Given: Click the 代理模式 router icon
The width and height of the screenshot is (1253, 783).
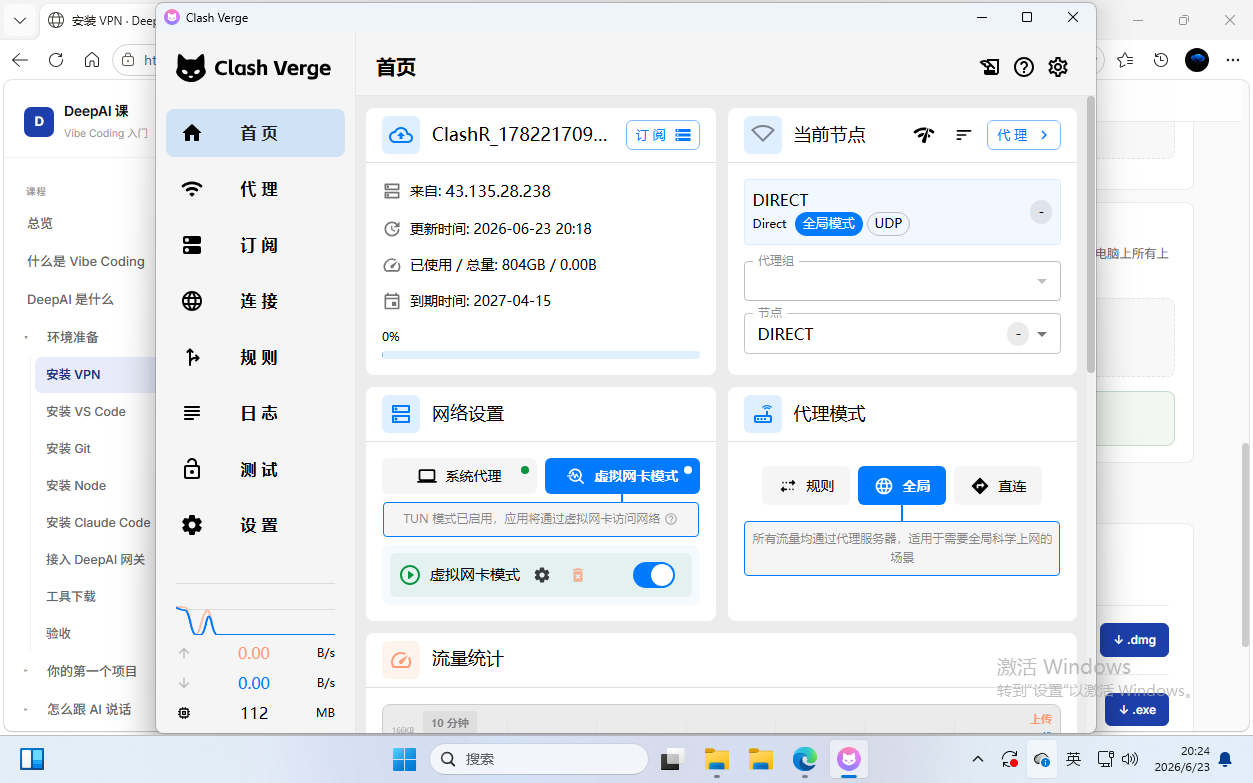Looking at the screenshot, I should pos(763,414).
